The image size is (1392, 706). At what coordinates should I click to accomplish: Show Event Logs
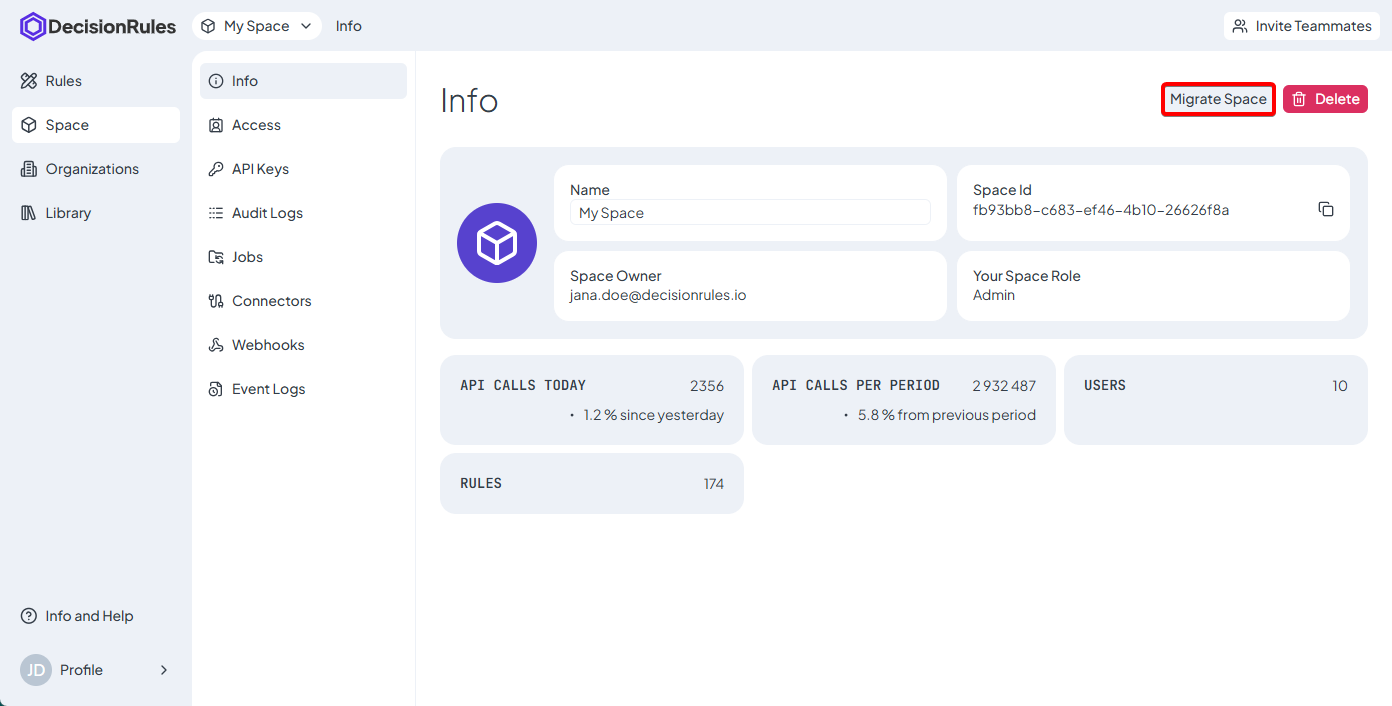pos(268,389)
